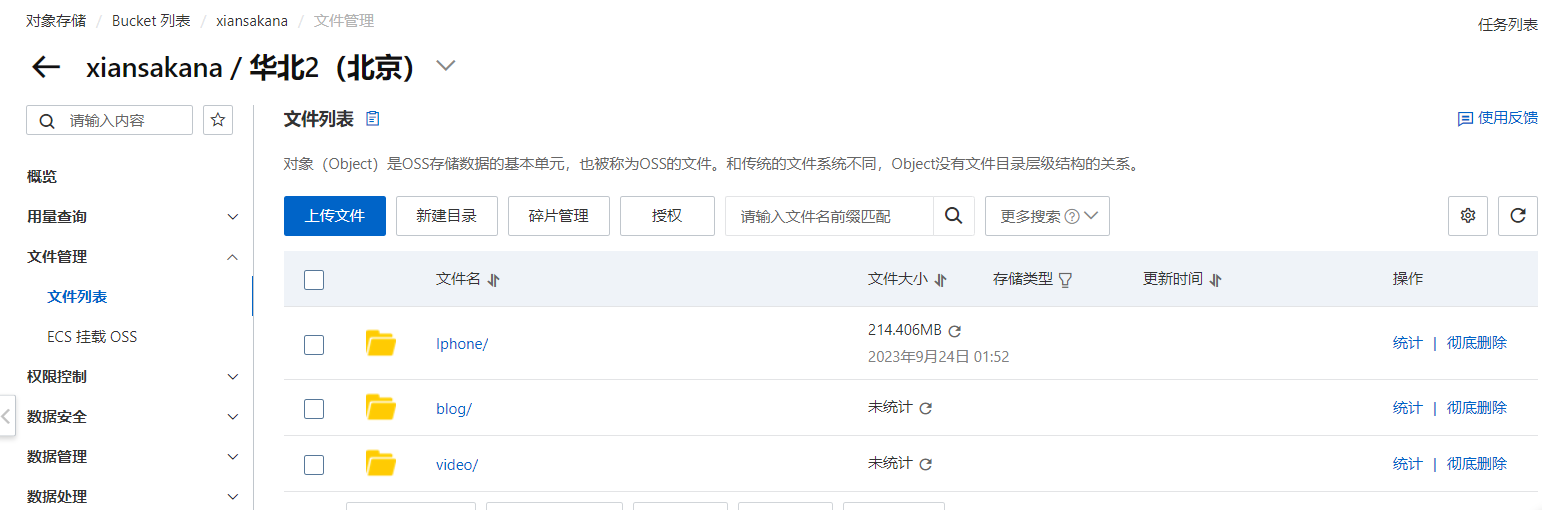The image size is (1542, 510).
Task: Click the magnifier icon in filename prefix search
Action: coord(954,216)
